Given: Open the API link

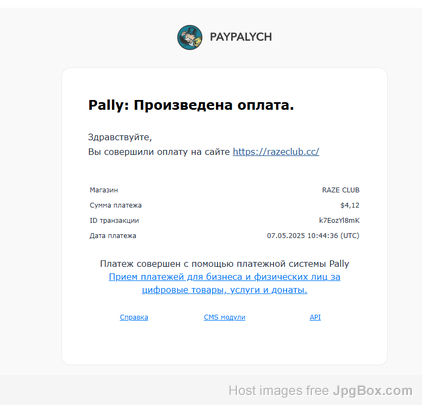Looking at the screenshot, I should (x=315, y=317).
